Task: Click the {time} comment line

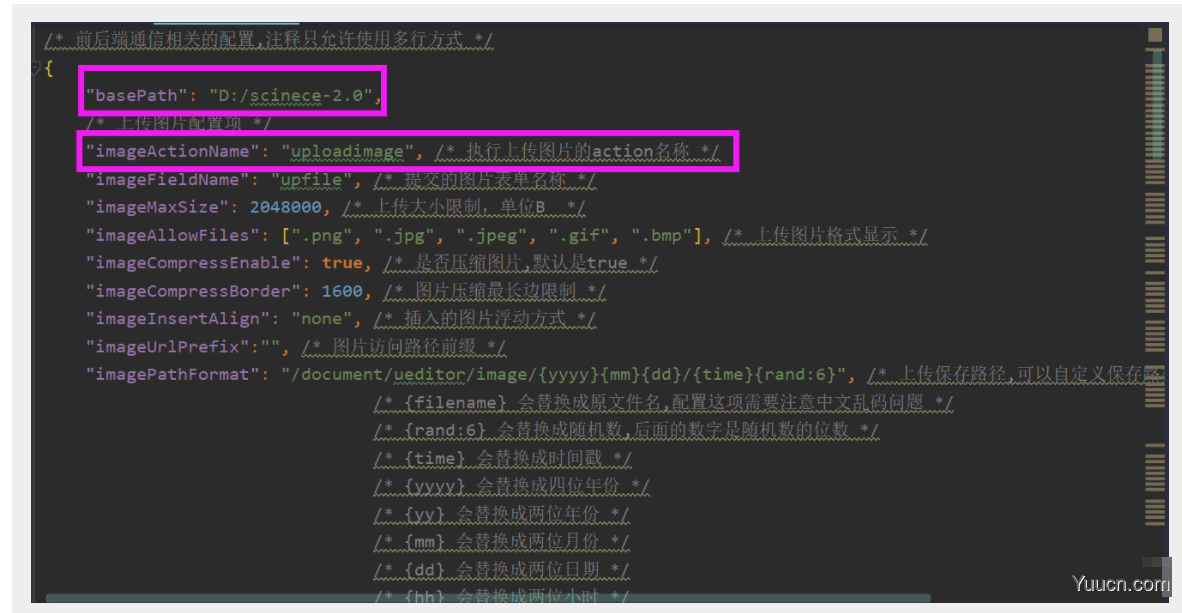Action: click(503, 458)
